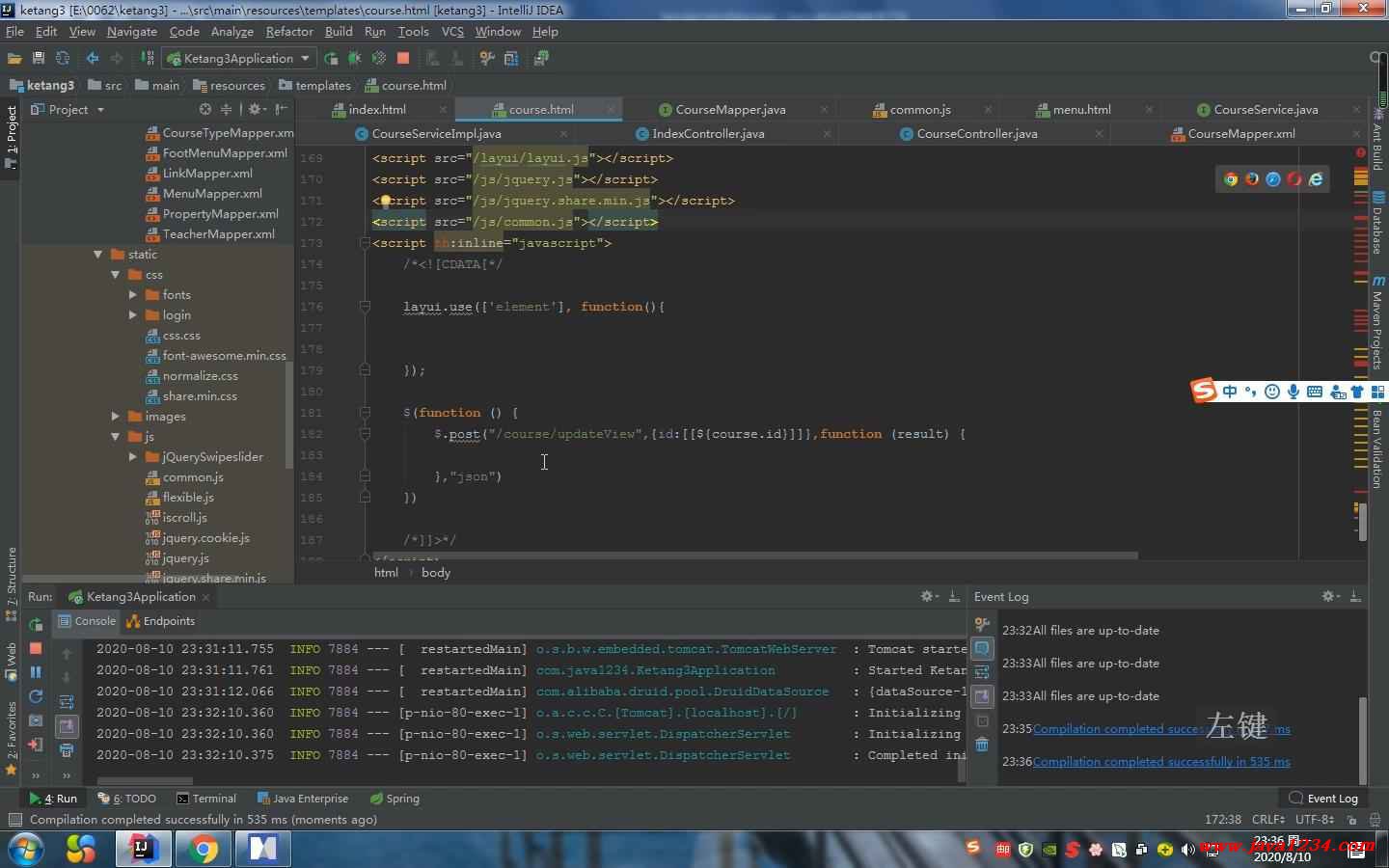Viewport: 1389px width, 868px height.
Task: Click the Save All toolbar icon
Action: pos(39,58)
